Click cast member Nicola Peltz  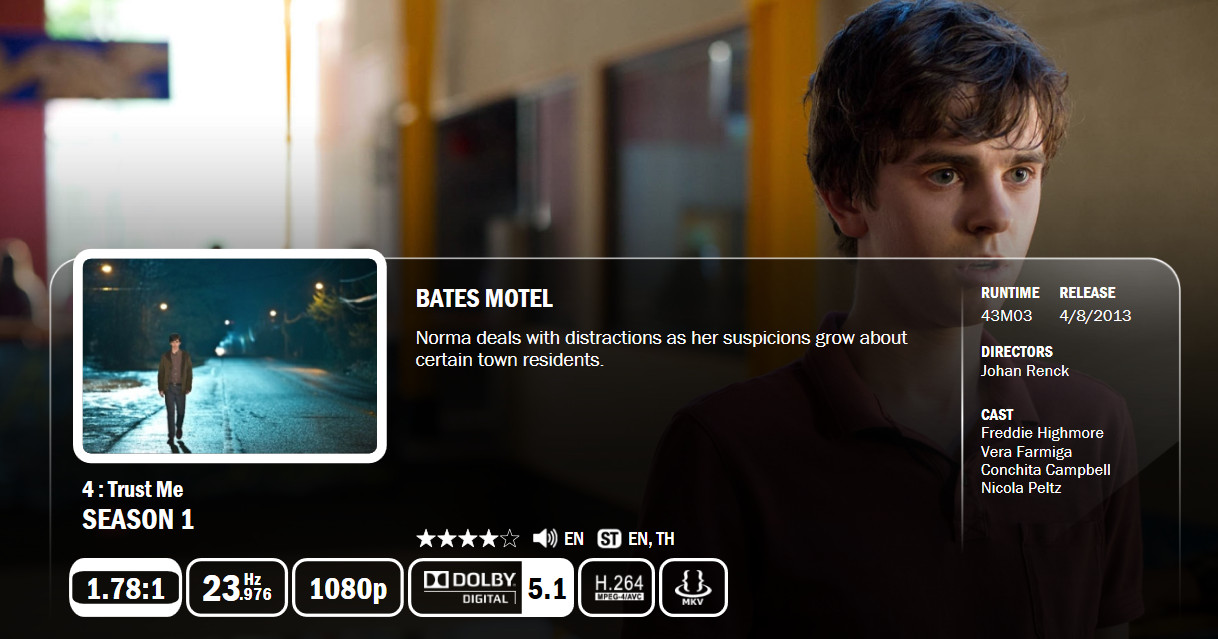[x=1021, y=488]
